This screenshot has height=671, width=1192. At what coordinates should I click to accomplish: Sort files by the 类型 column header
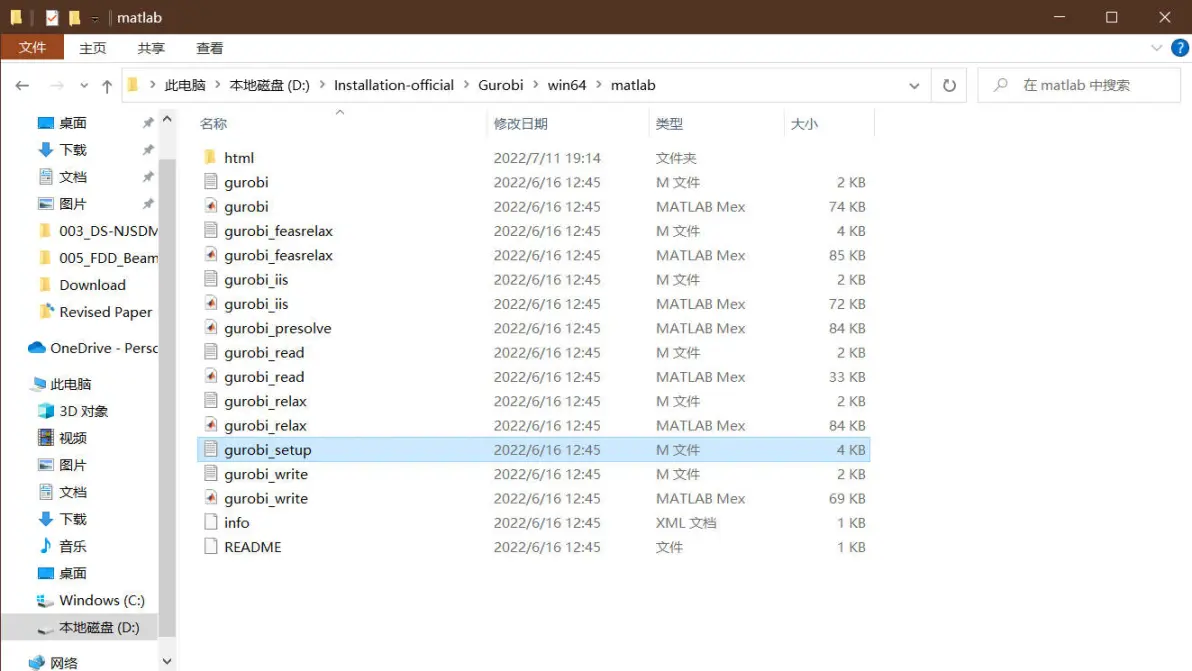pos(669,124)
